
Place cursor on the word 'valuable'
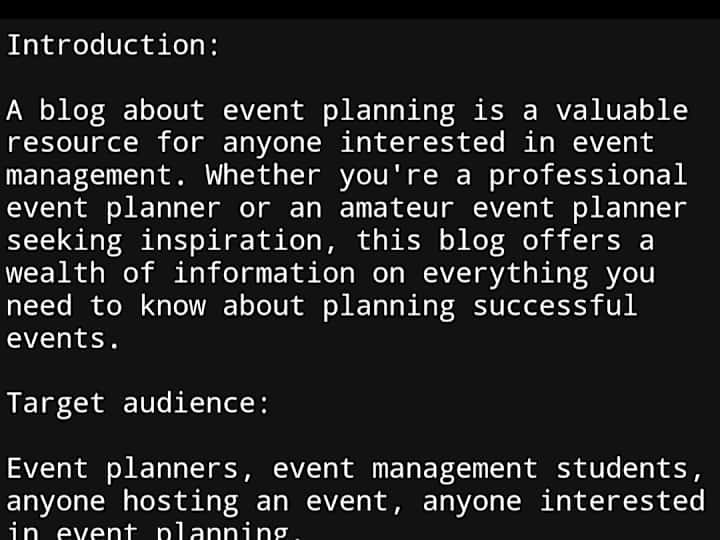pyautogui.click(x=622, y=111)
